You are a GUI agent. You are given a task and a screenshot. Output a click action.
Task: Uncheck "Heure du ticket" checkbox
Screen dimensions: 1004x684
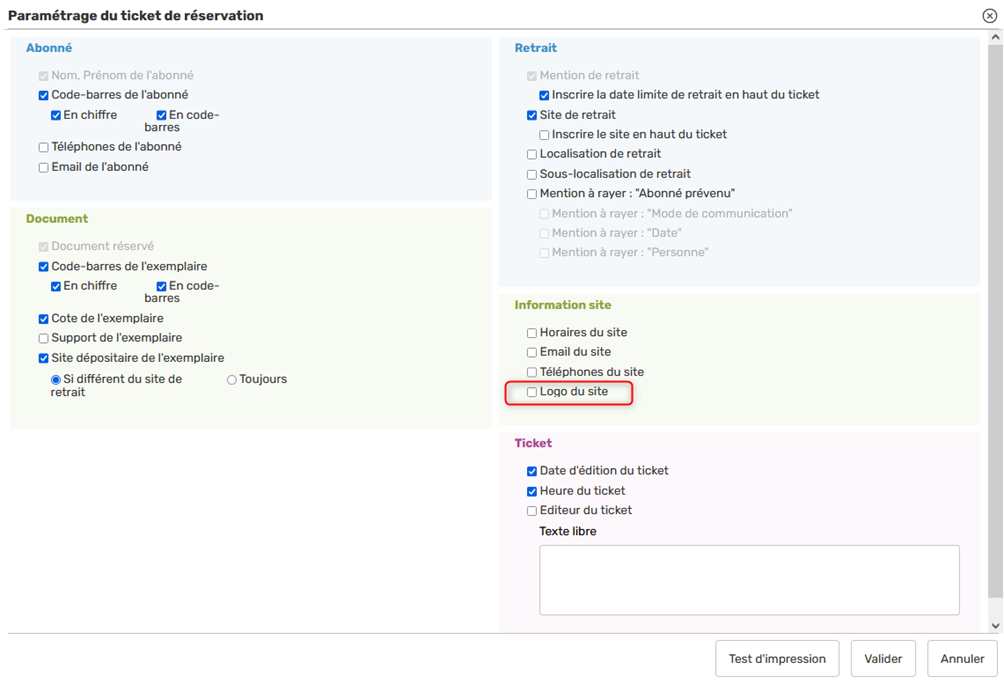coord(532,491)
